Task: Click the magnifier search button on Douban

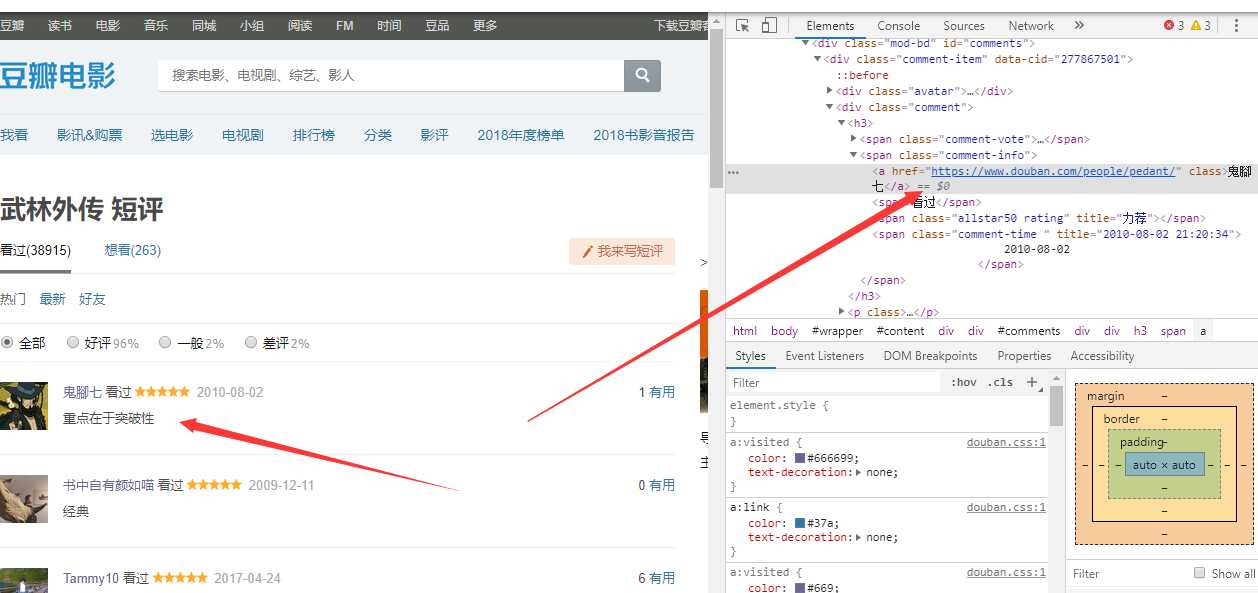Action: pyautogui.click(x=642, y=75)
